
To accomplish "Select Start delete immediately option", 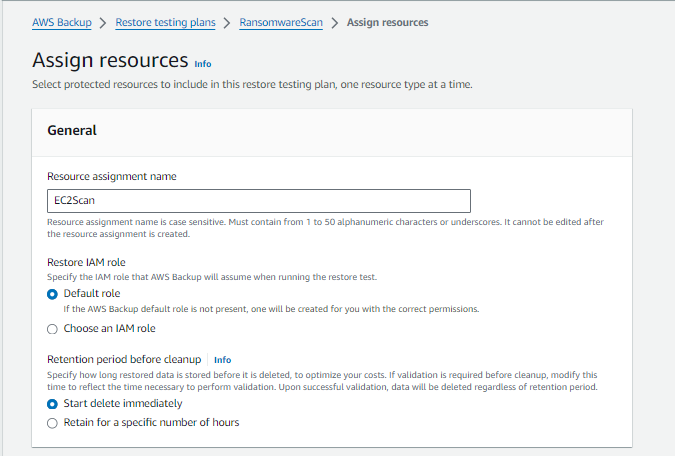I will [x=53, y=404].
